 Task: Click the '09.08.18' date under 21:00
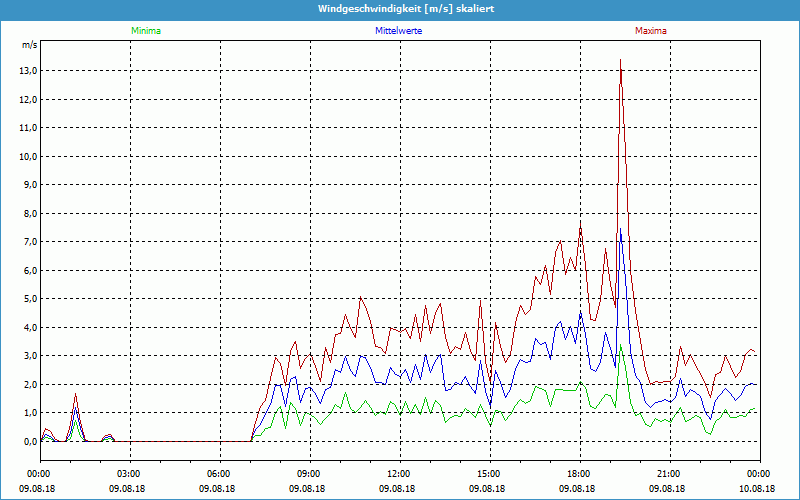coord(667,488)
